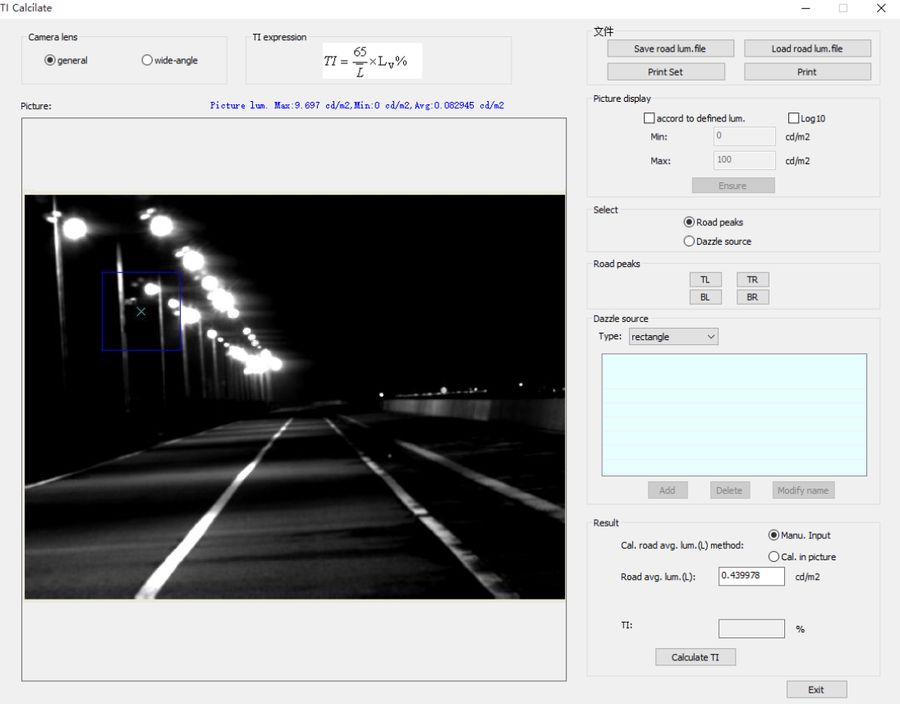The image size is (900, 704).
Task: Select Cal. in picture method
Action: click(773, 556)
